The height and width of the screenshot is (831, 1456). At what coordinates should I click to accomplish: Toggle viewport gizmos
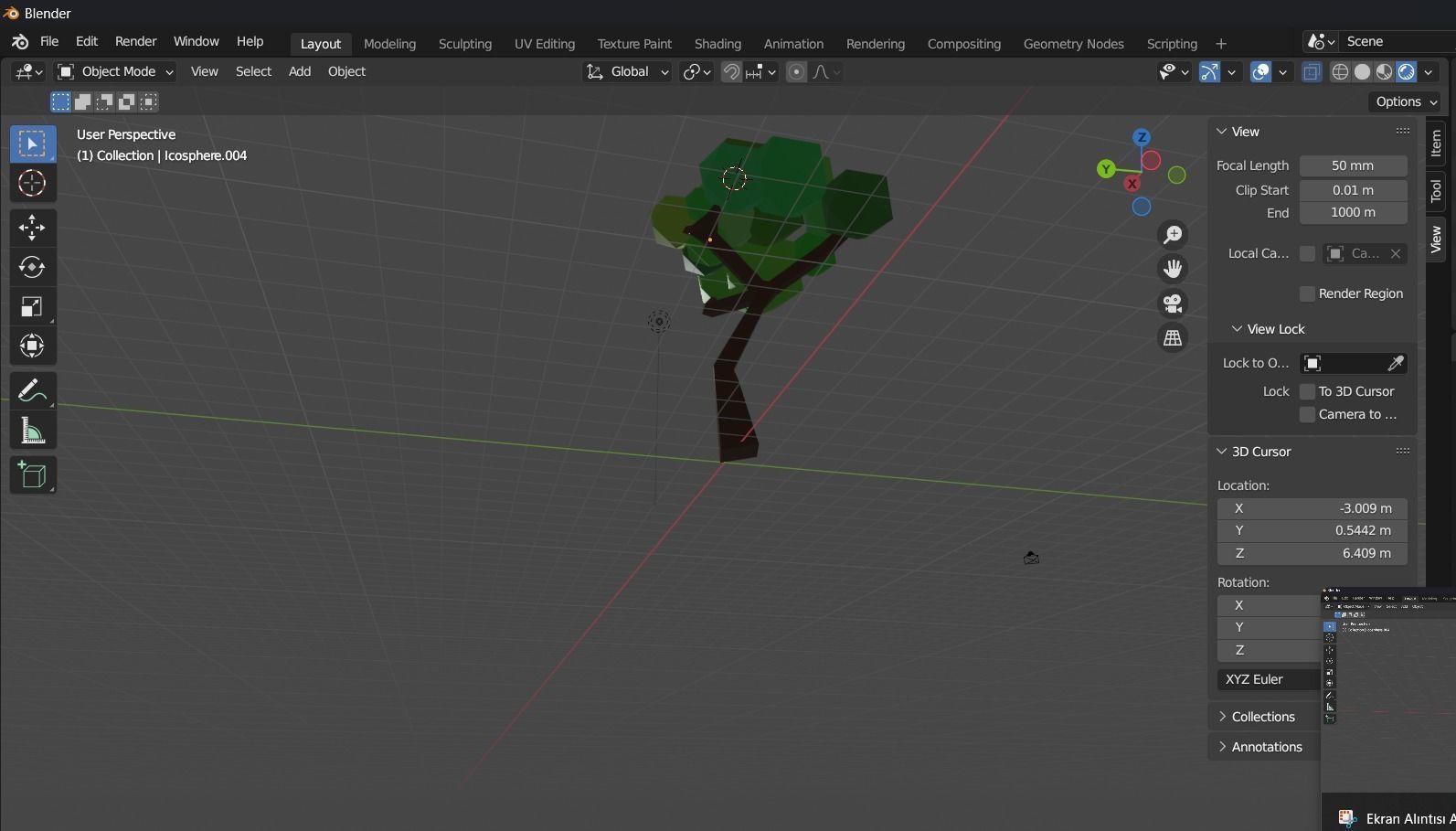[x=1209, y=72]
